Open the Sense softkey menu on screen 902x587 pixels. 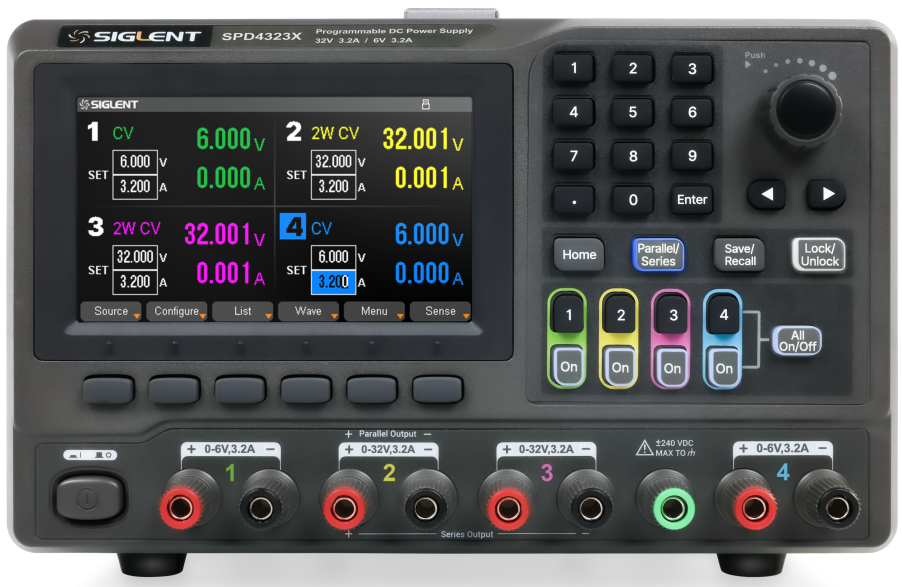440,311
